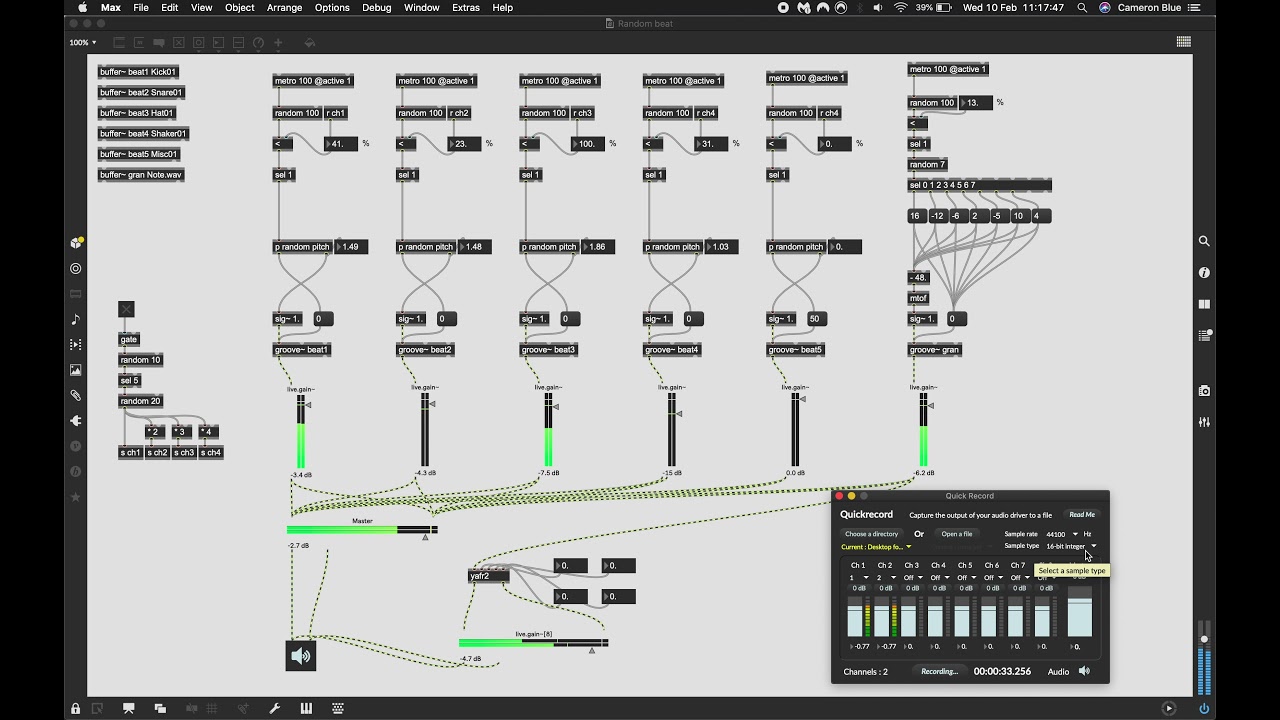Screen dimensions: 1280x720
Task: Open the wrench inspector tool icon
Action: click(x=275, y=708)
